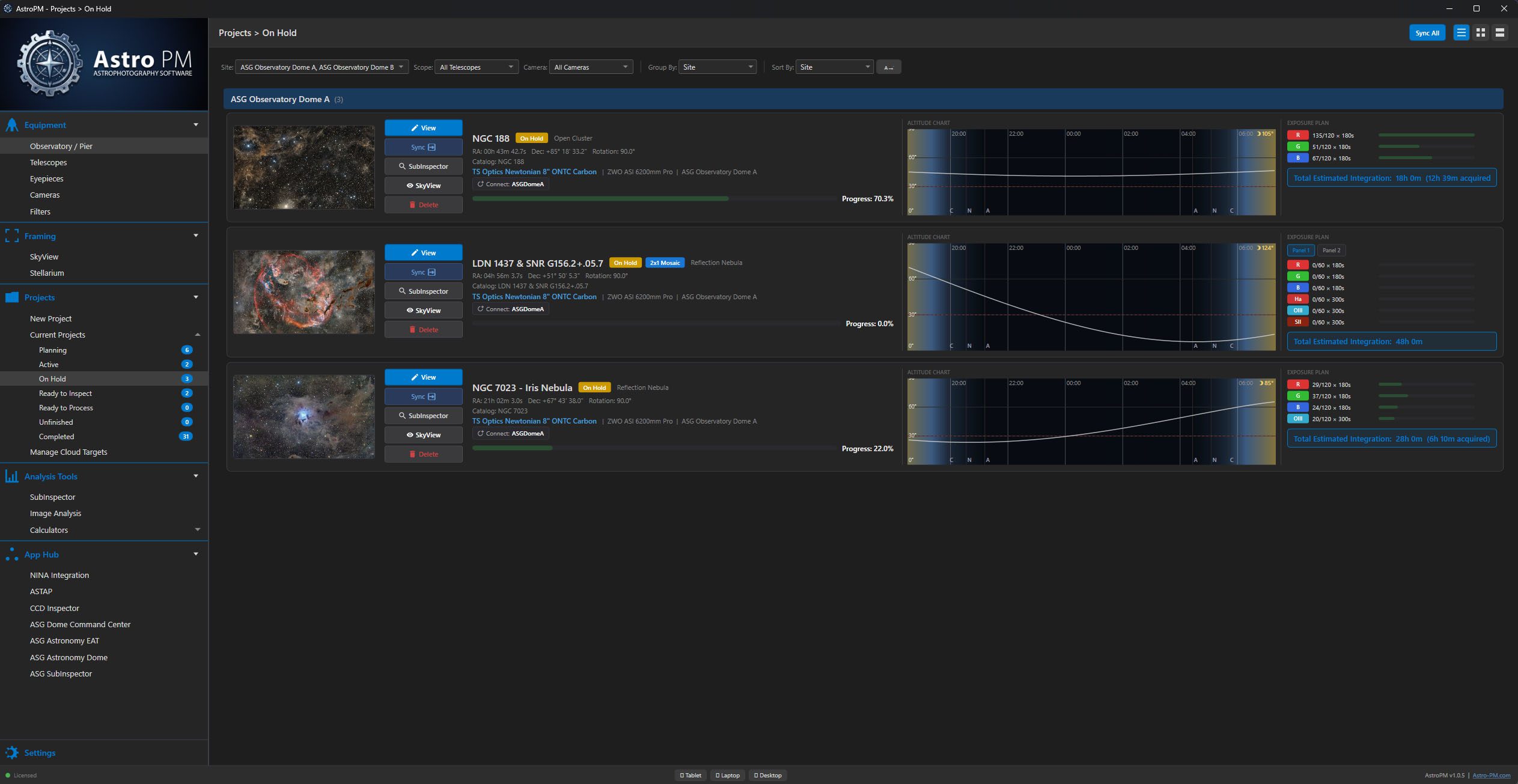
Task: Open the Ready to Inspect list
Action: tap(66, 394)
